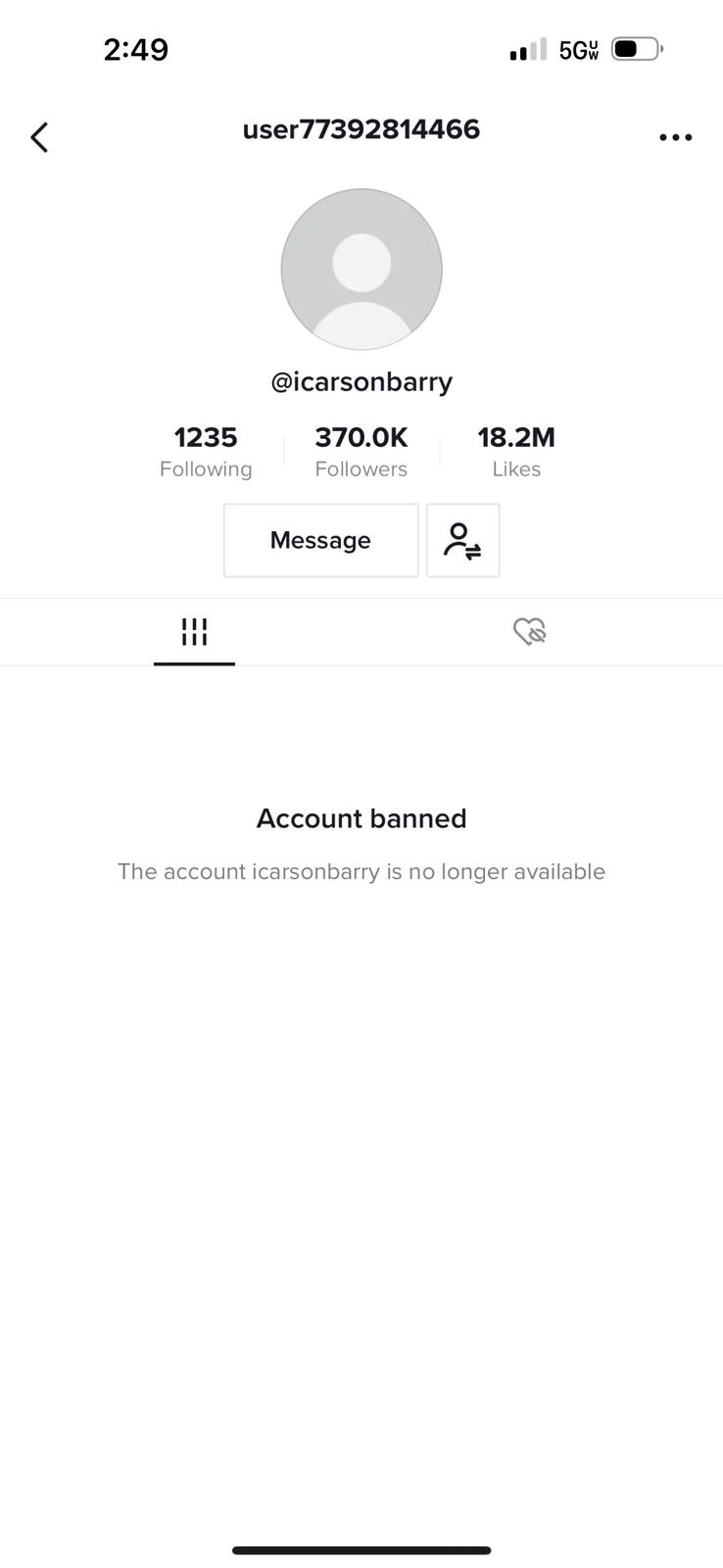Tap the account no longer available message
Viewport: 723px width, 1568px height.
(x=361, y=871)
